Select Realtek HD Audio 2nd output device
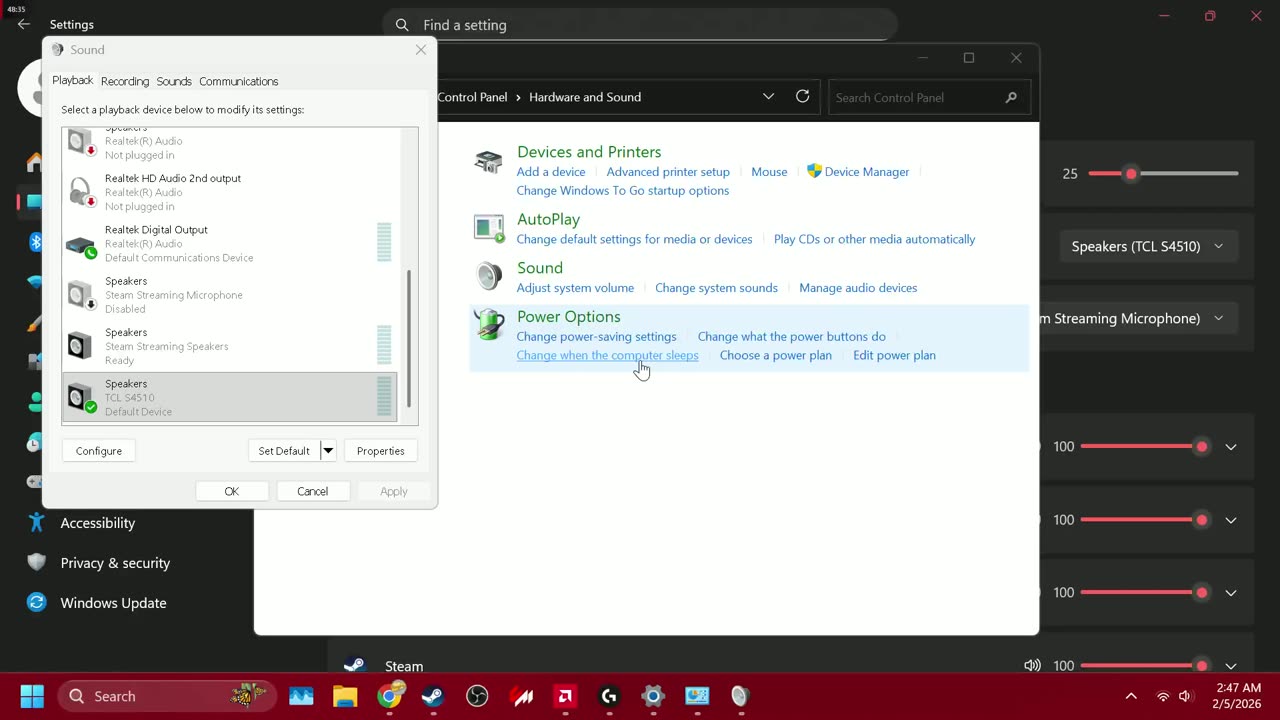This screenshot has height=720, width=1280. [230, 192]
